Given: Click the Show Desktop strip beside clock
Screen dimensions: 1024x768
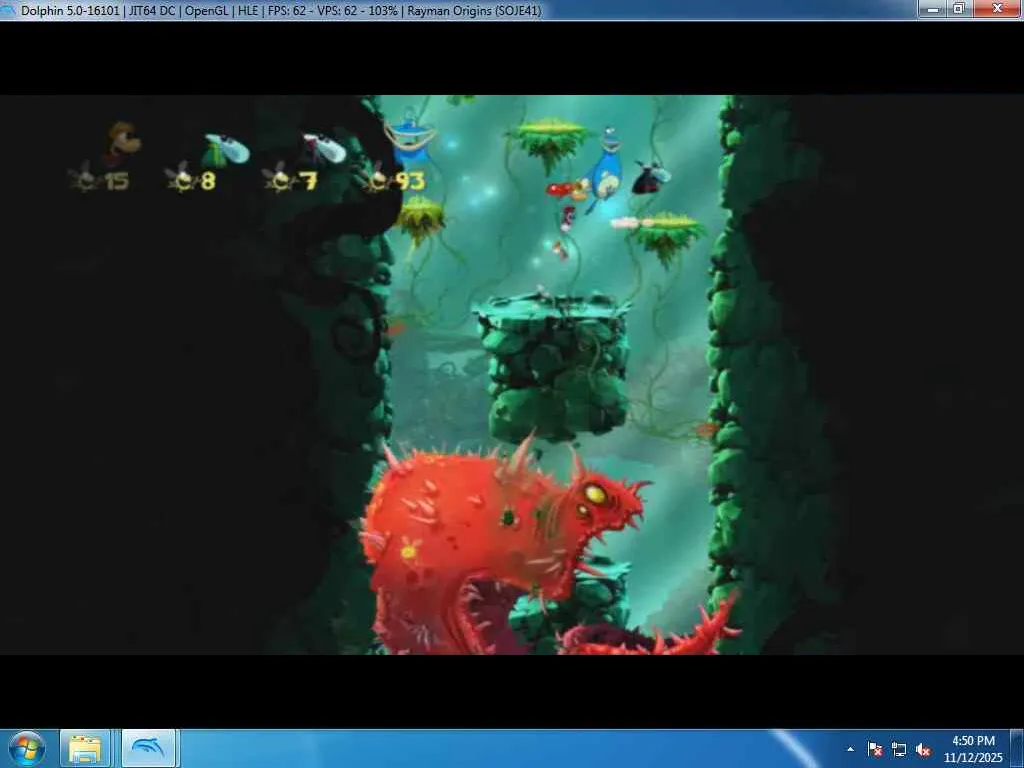Looking at the screenshot, I should [1017, 749].
